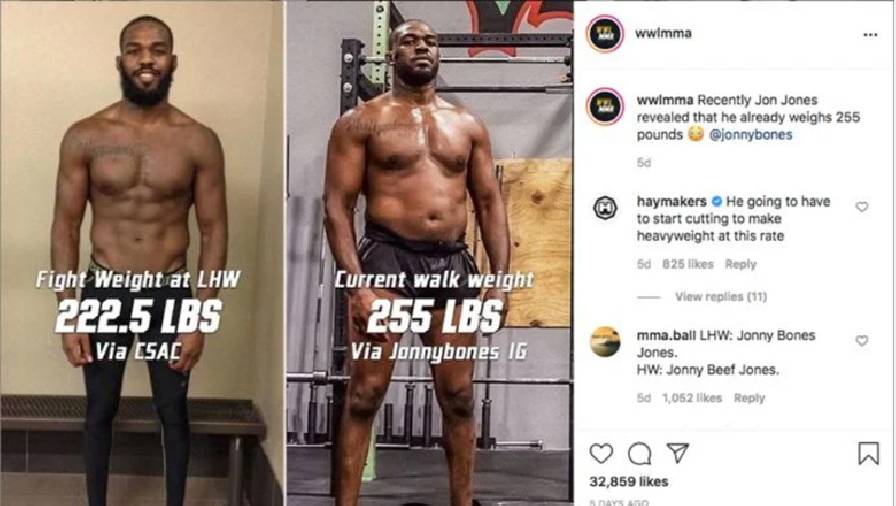Click the 255 LBS current walk weight photo
This screenshot has width=896, height=506.
(430, 253)
